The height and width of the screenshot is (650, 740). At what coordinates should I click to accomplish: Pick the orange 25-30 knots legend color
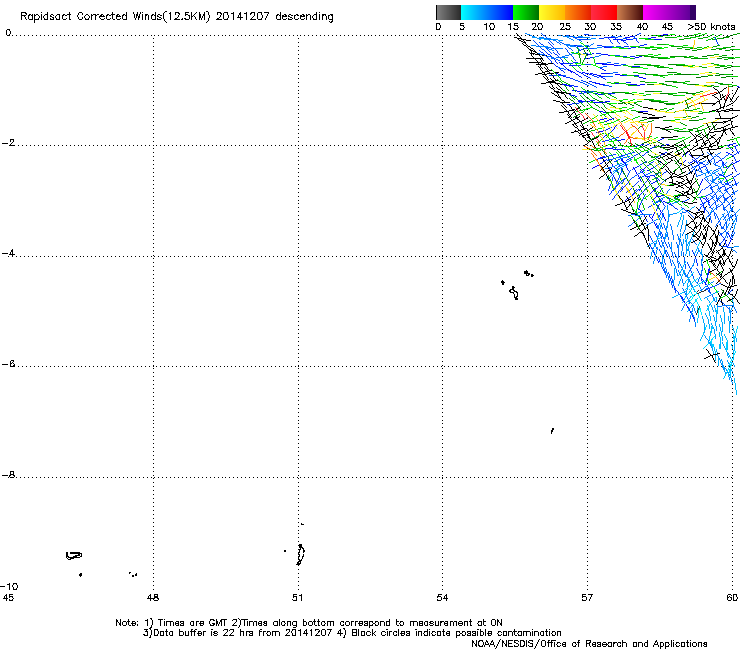coord(578,12)
